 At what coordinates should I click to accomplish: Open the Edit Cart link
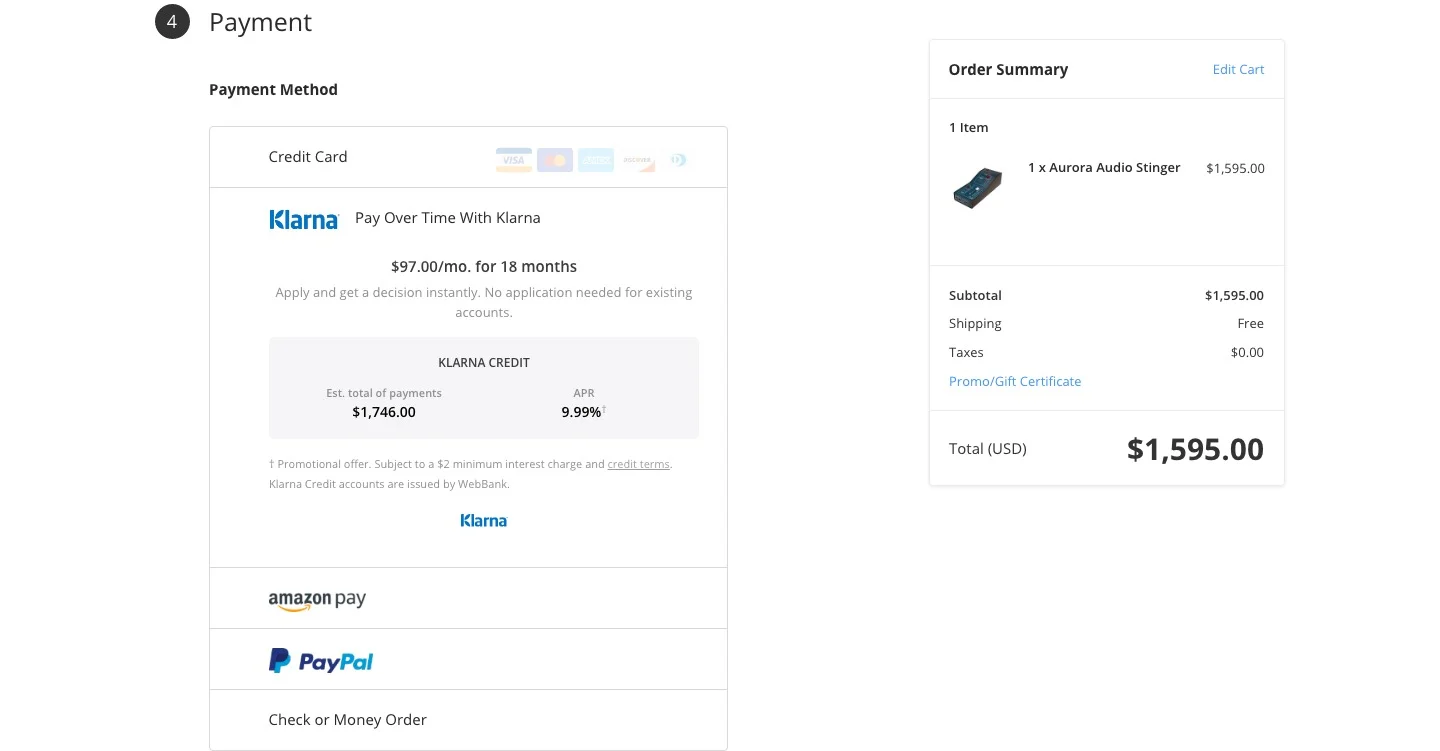tap(1238, 69)
